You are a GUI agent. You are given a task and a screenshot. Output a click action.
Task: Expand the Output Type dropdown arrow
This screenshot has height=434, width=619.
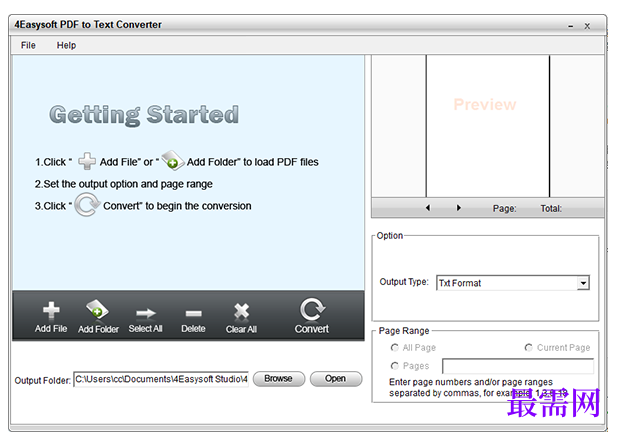tap(583, 283)
